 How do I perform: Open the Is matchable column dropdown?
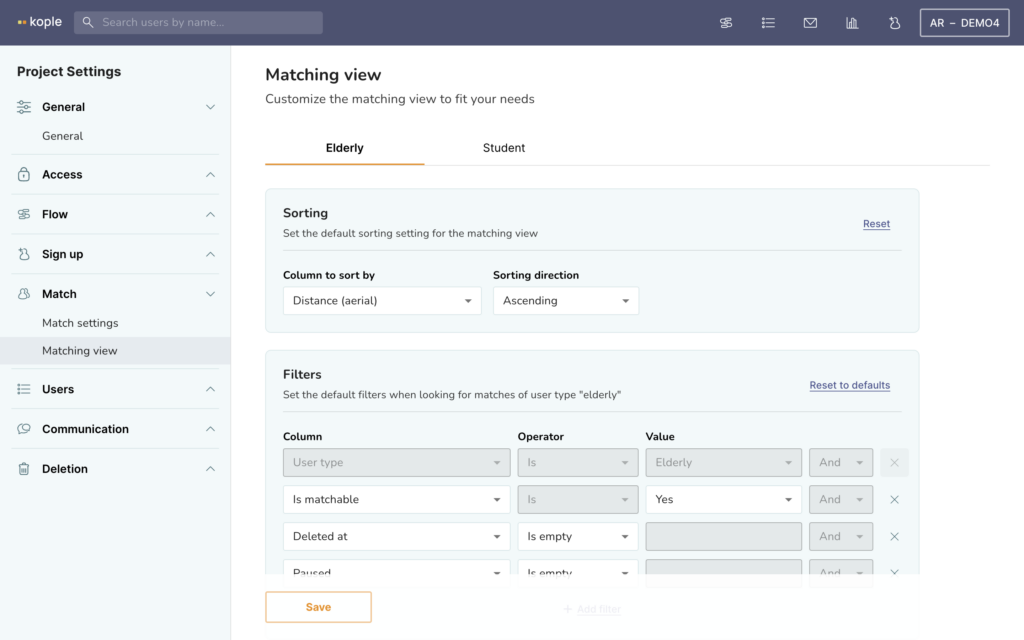[396, 500]
